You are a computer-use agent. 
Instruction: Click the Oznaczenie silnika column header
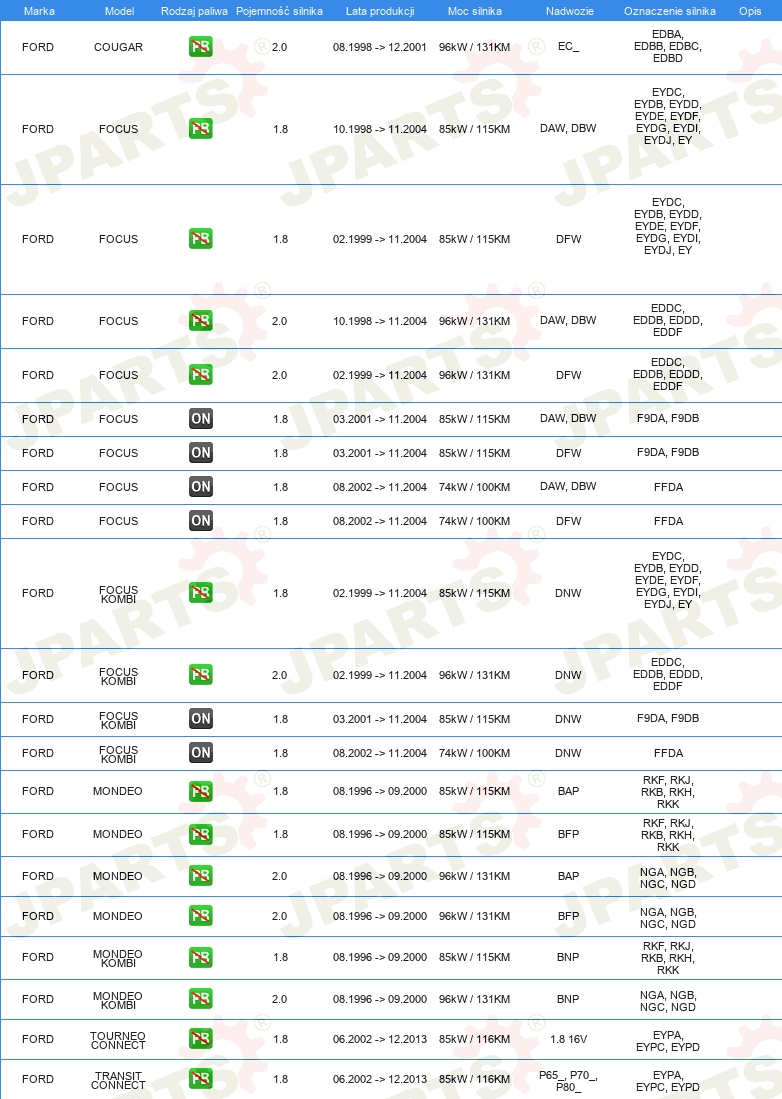pyautogui.click(x=670, y=11)
